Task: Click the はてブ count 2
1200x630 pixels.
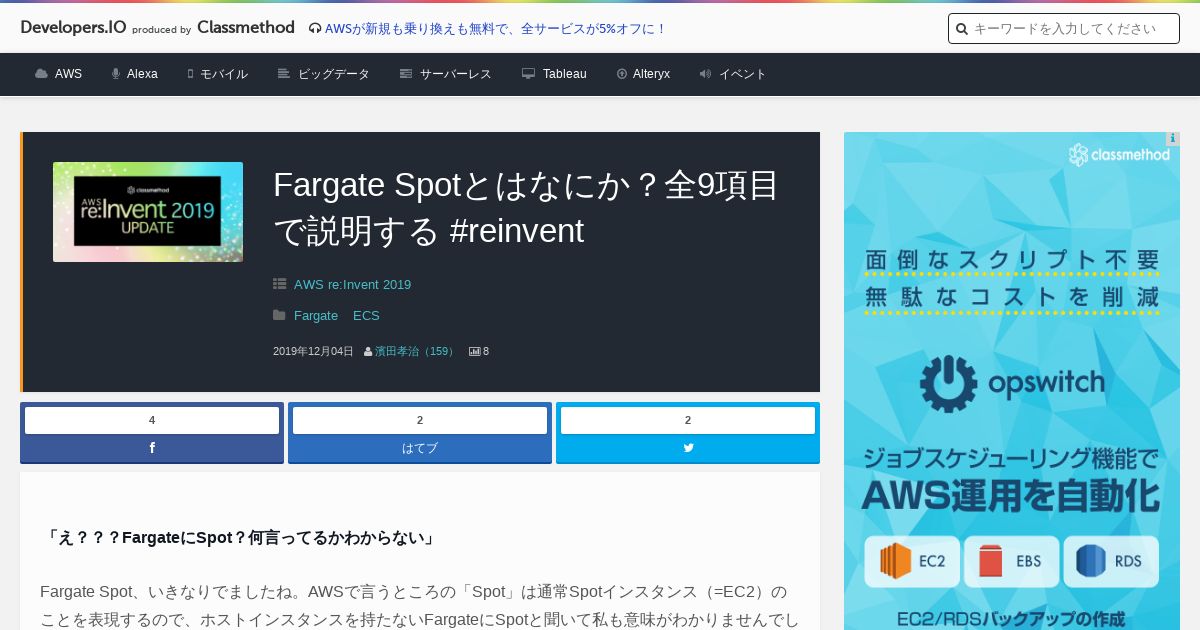Action: (x=420, y=420)
